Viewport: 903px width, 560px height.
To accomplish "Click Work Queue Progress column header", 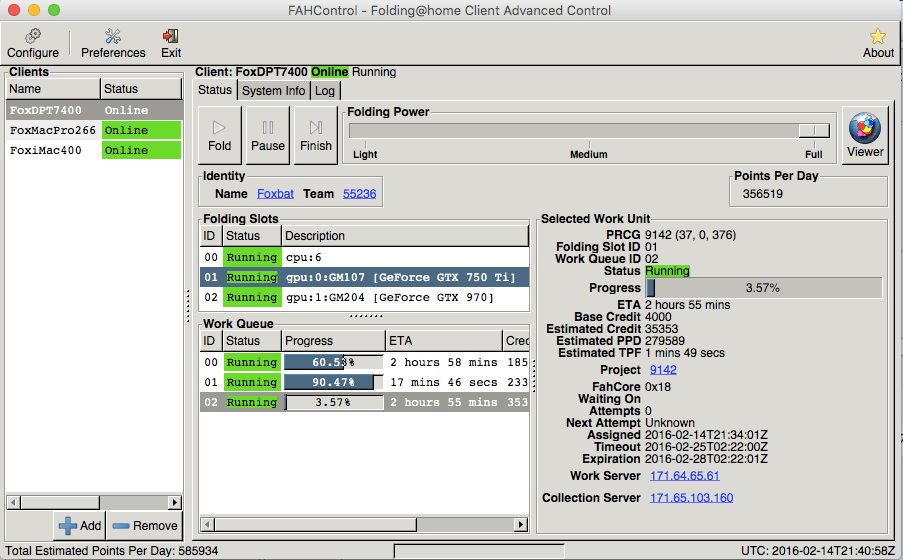I will (x=333, y=340).
